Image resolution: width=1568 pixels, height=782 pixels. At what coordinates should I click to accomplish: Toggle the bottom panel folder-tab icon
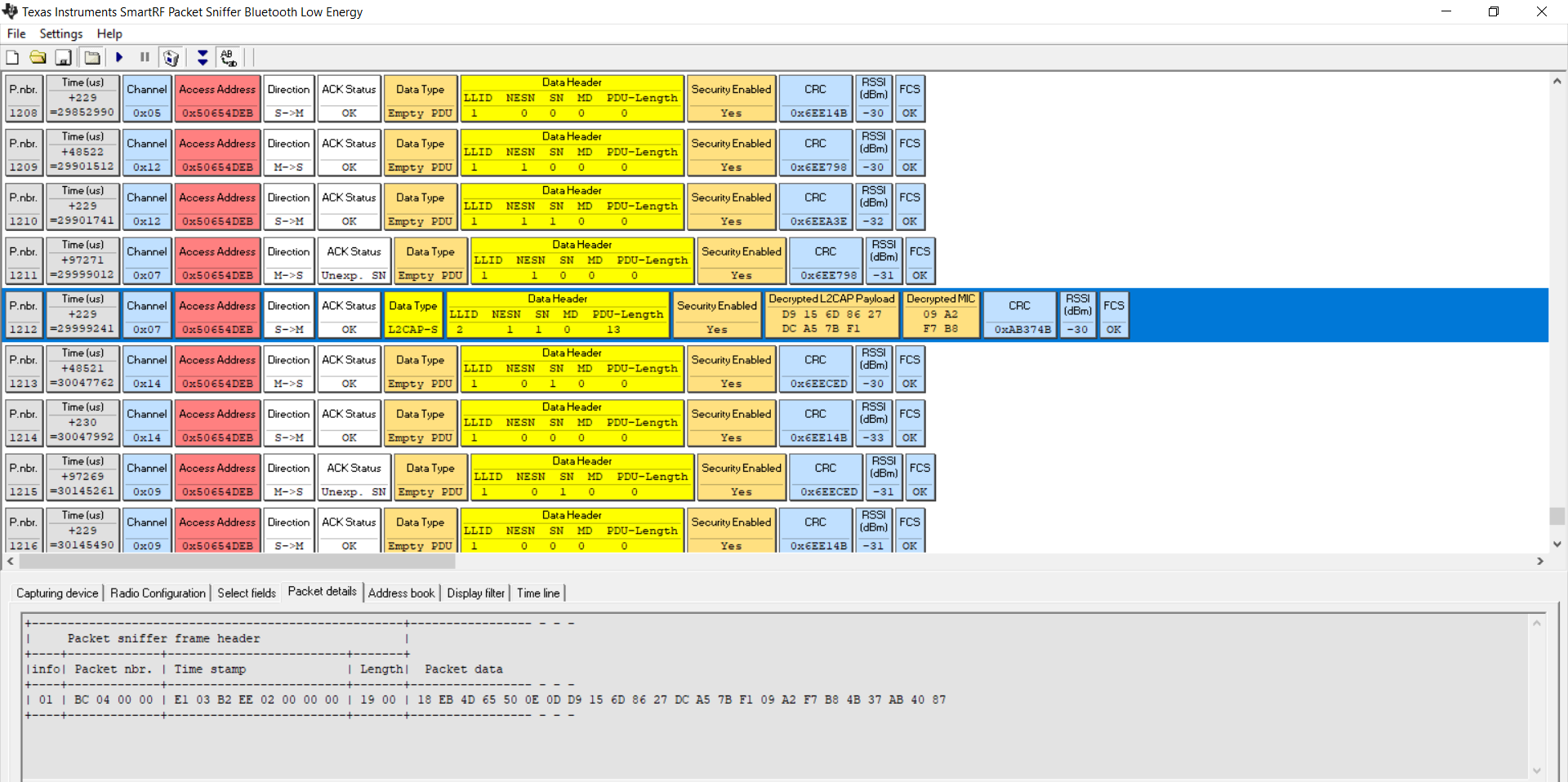[92, 57]
